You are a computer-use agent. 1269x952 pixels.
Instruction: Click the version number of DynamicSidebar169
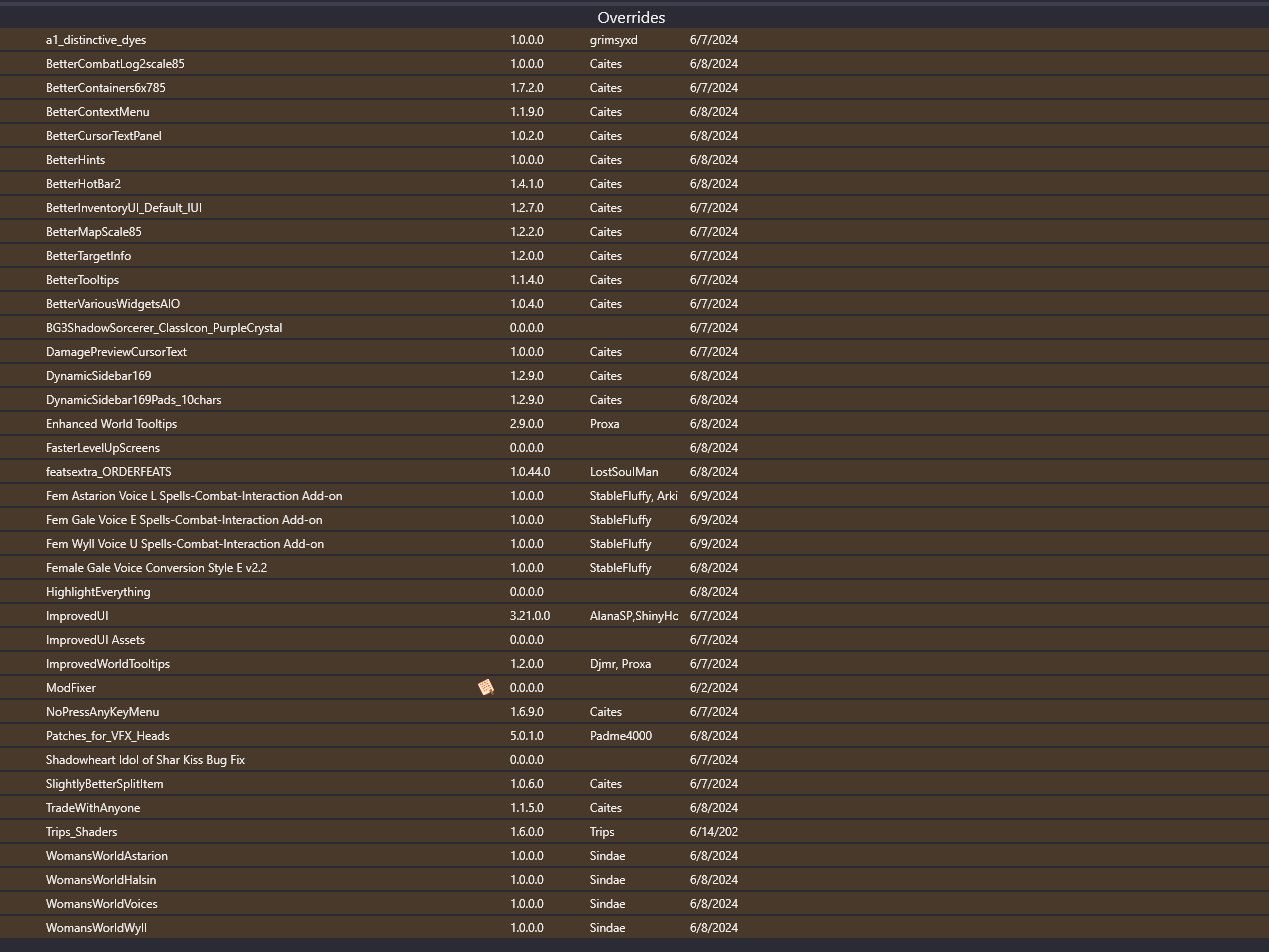(527, 376)
